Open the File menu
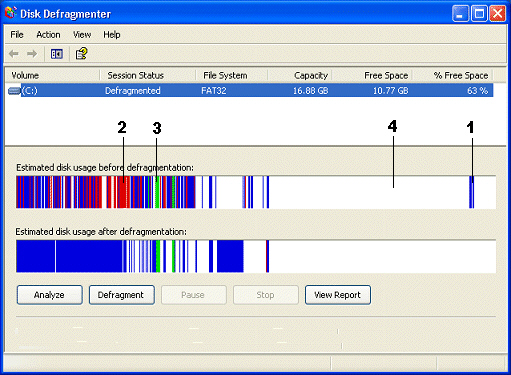This screenshot has width=511, height=375. (x=17, y=35)
